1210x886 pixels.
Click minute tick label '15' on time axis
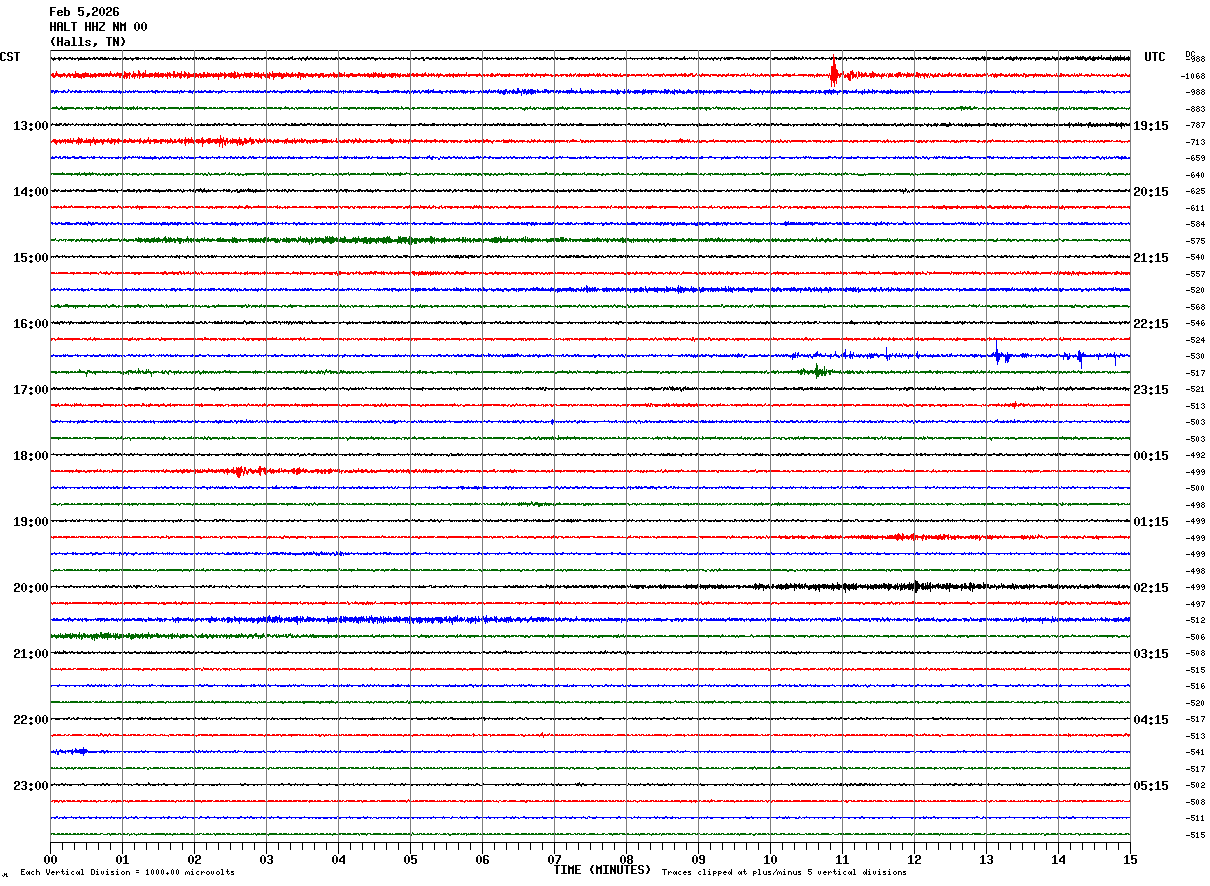[1130, 859]
